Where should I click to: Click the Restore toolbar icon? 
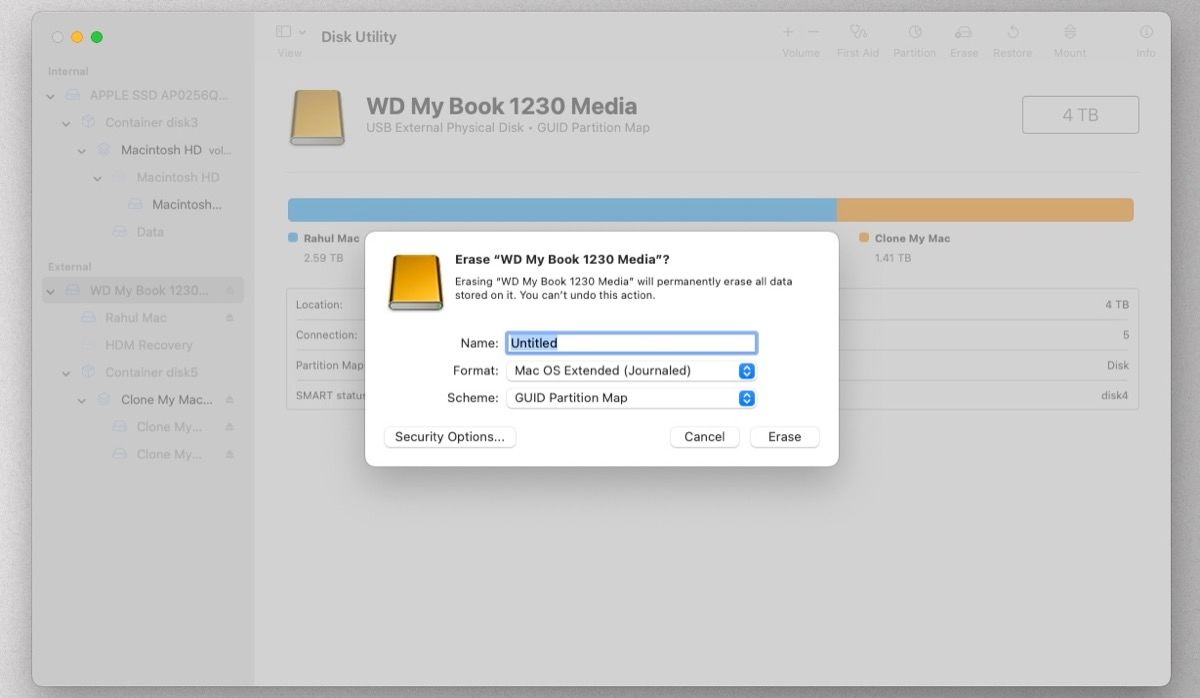(1013, 32)
